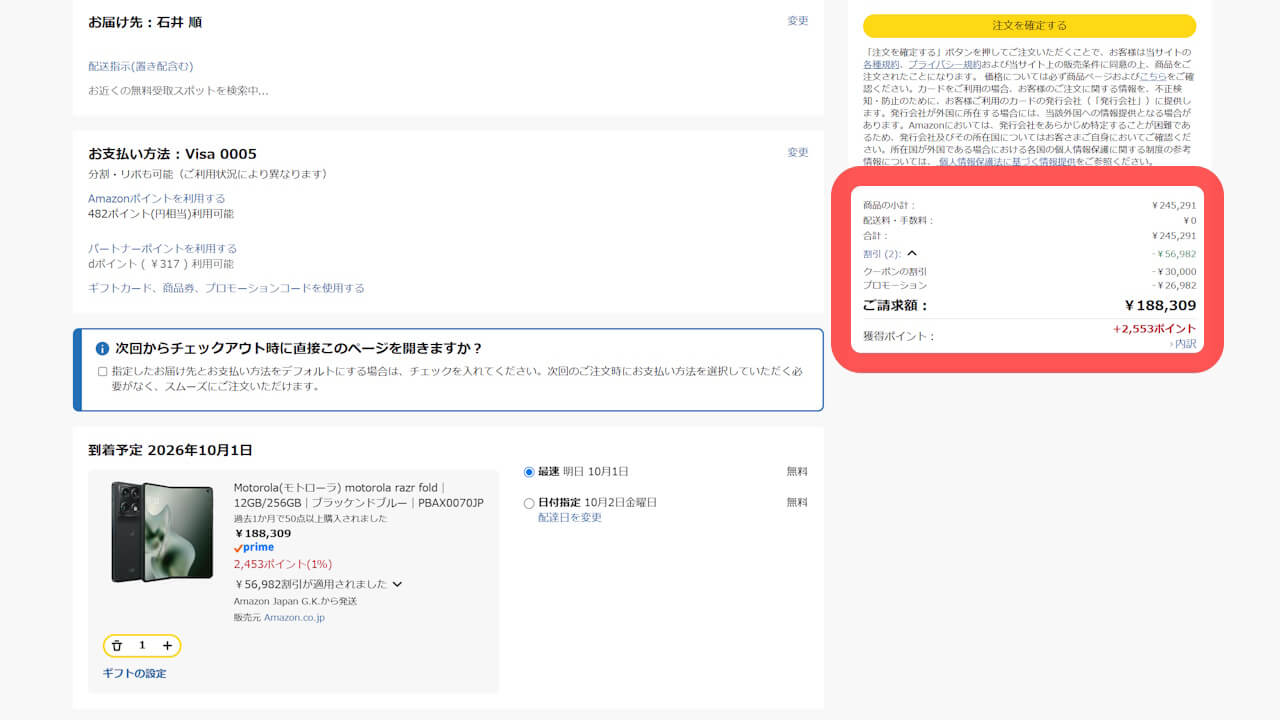
Task: Click the 2,453ポイント(1%) text on the item
Action: (283, 564)
